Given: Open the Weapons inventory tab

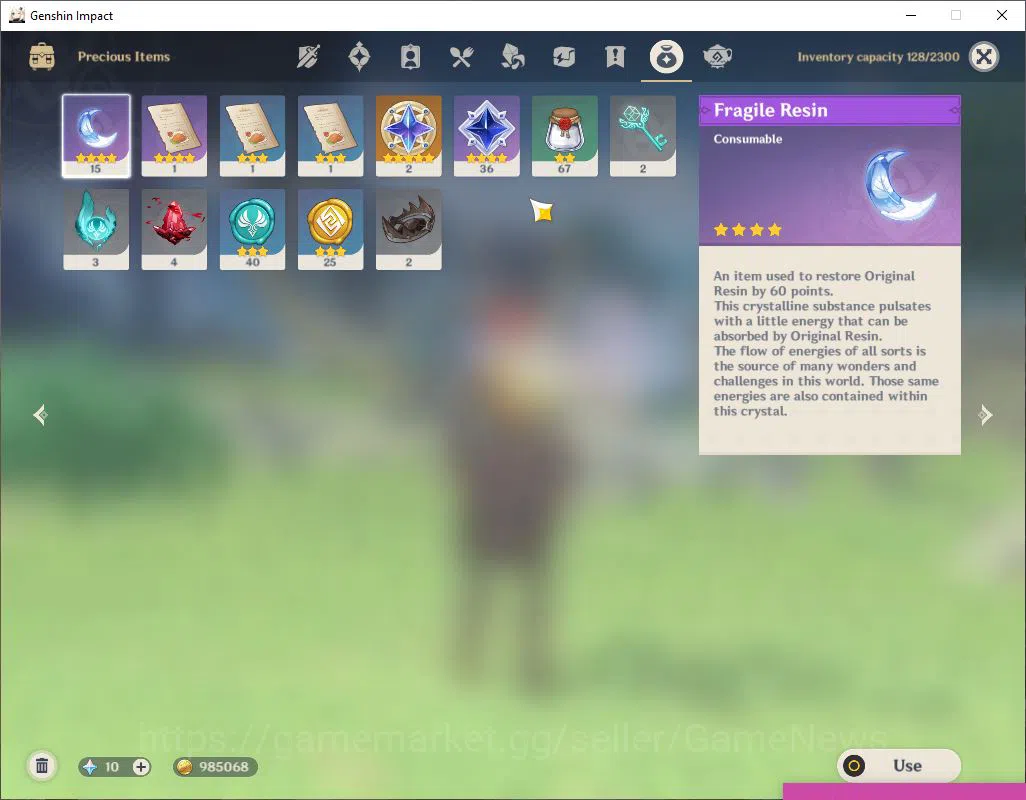Looking at the screenshot, I should [308, 57].
